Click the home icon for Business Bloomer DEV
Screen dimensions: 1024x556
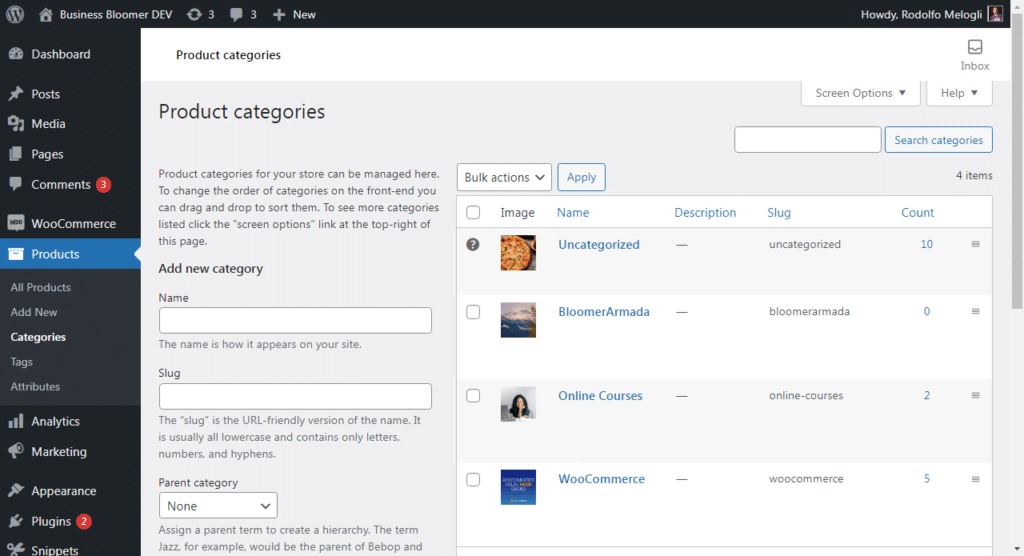[x=45, y=14]
